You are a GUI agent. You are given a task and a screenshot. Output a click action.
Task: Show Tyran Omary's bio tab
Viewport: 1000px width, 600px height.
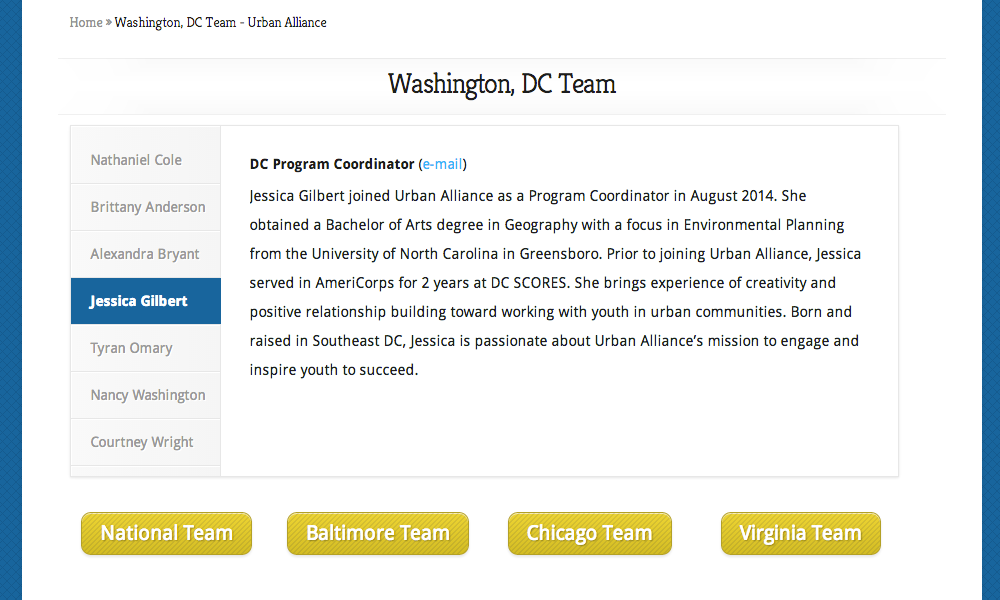[x=131, y=348]
